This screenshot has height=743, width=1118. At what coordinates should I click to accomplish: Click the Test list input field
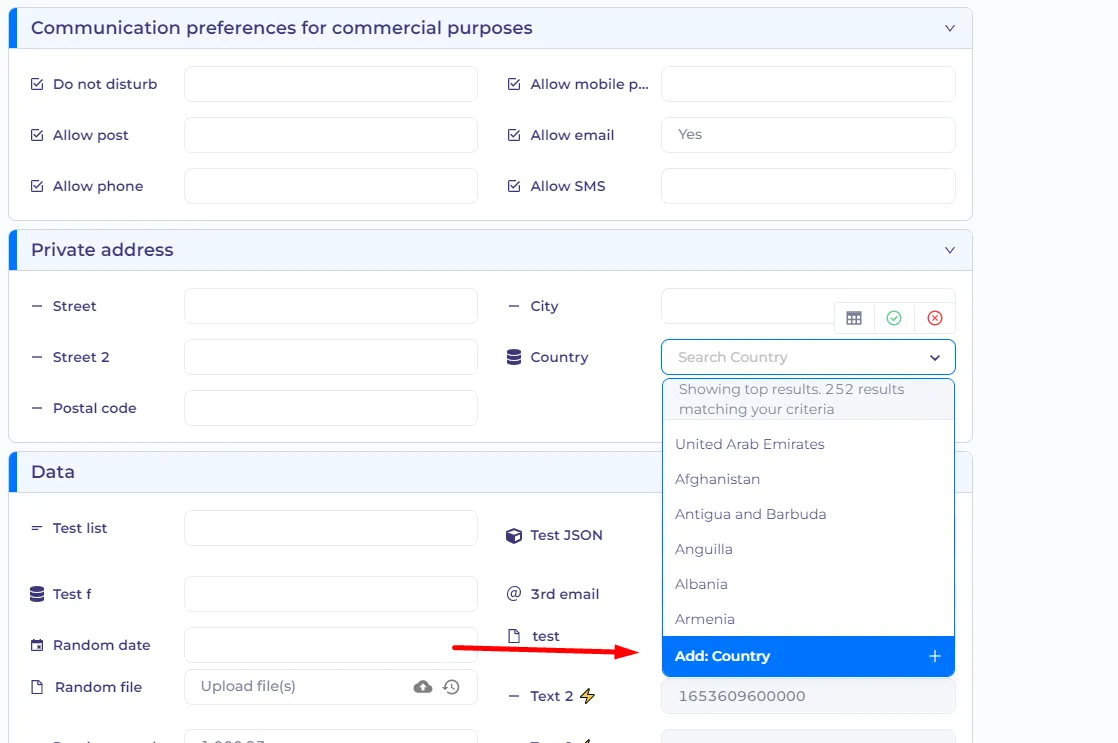[331, 528]
